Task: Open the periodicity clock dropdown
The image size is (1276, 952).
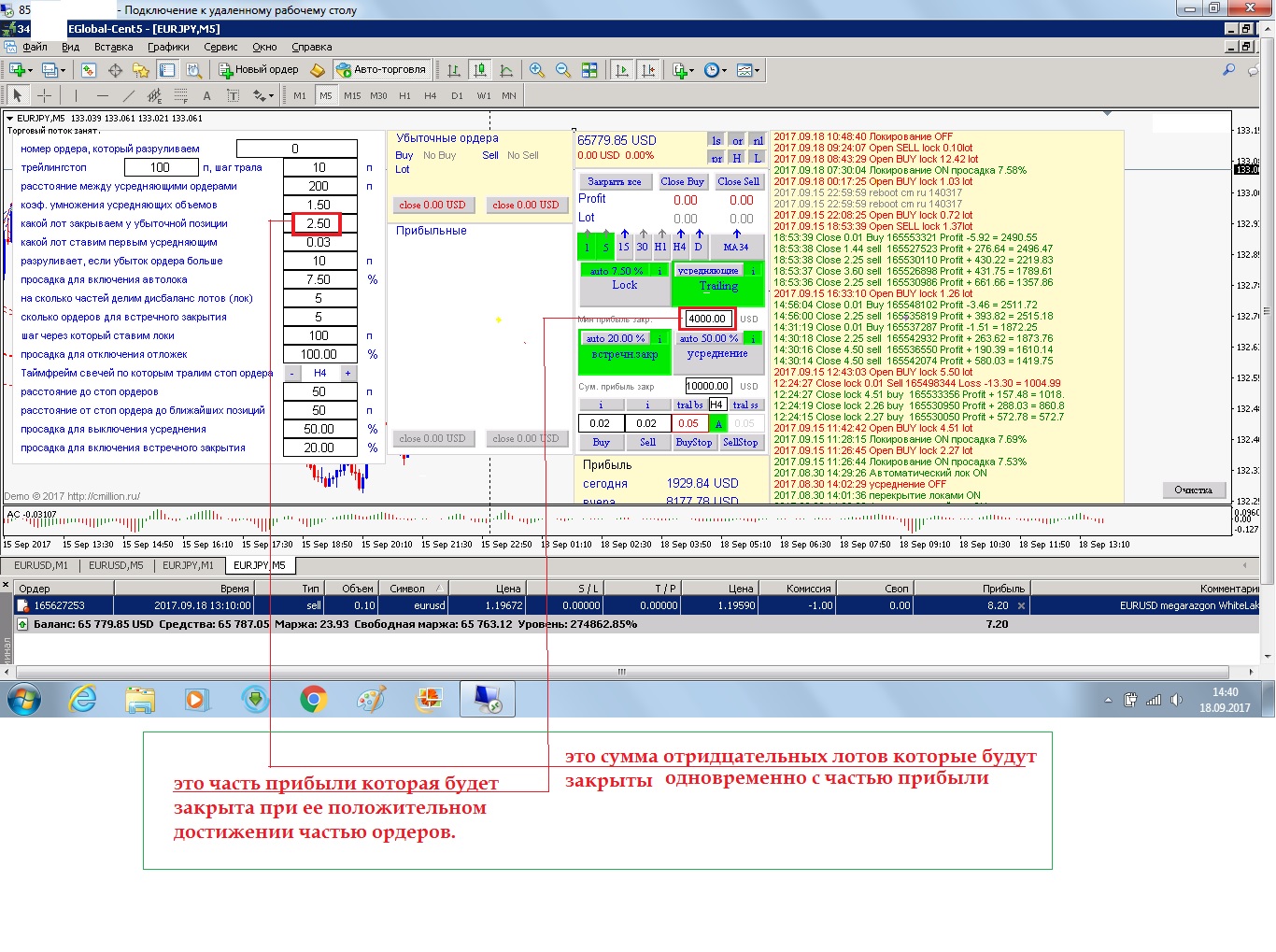Action: [724, 70]
